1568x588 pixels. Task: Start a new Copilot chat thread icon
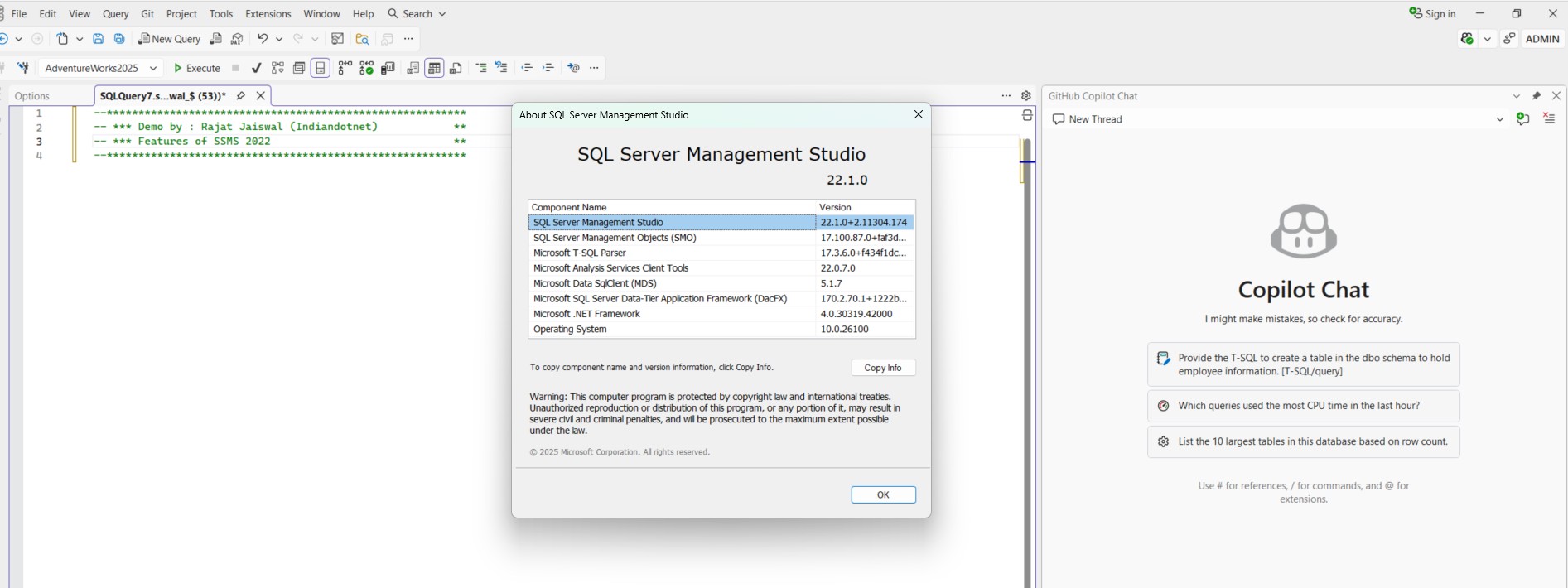1523,119
